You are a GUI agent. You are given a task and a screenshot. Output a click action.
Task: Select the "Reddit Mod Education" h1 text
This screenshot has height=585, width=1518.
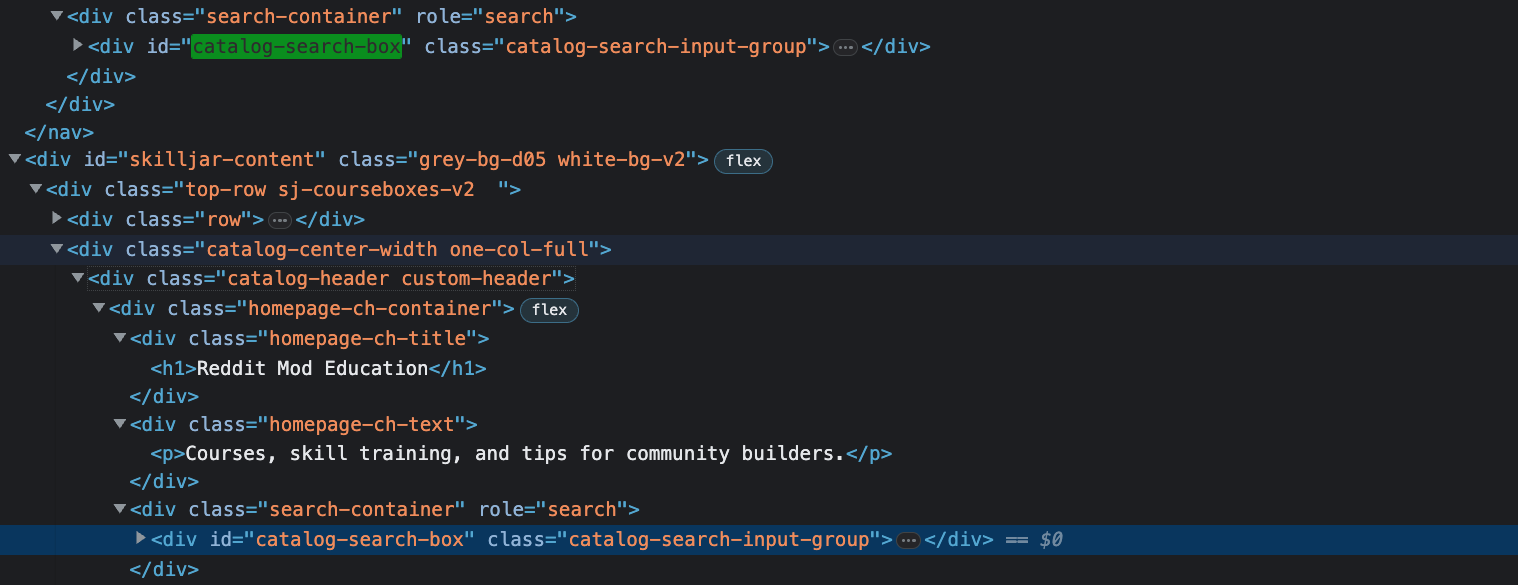pyautogui.click(x=313, y=368)
